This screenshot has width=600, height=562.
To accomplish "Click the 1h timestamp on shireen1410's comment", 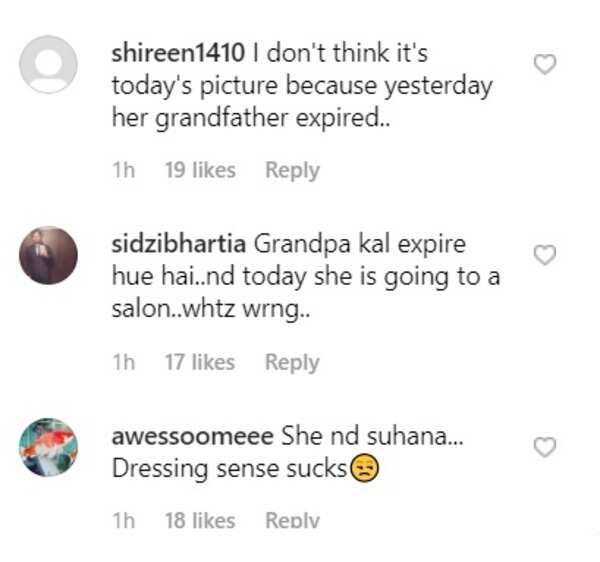I will coord(124,170).
